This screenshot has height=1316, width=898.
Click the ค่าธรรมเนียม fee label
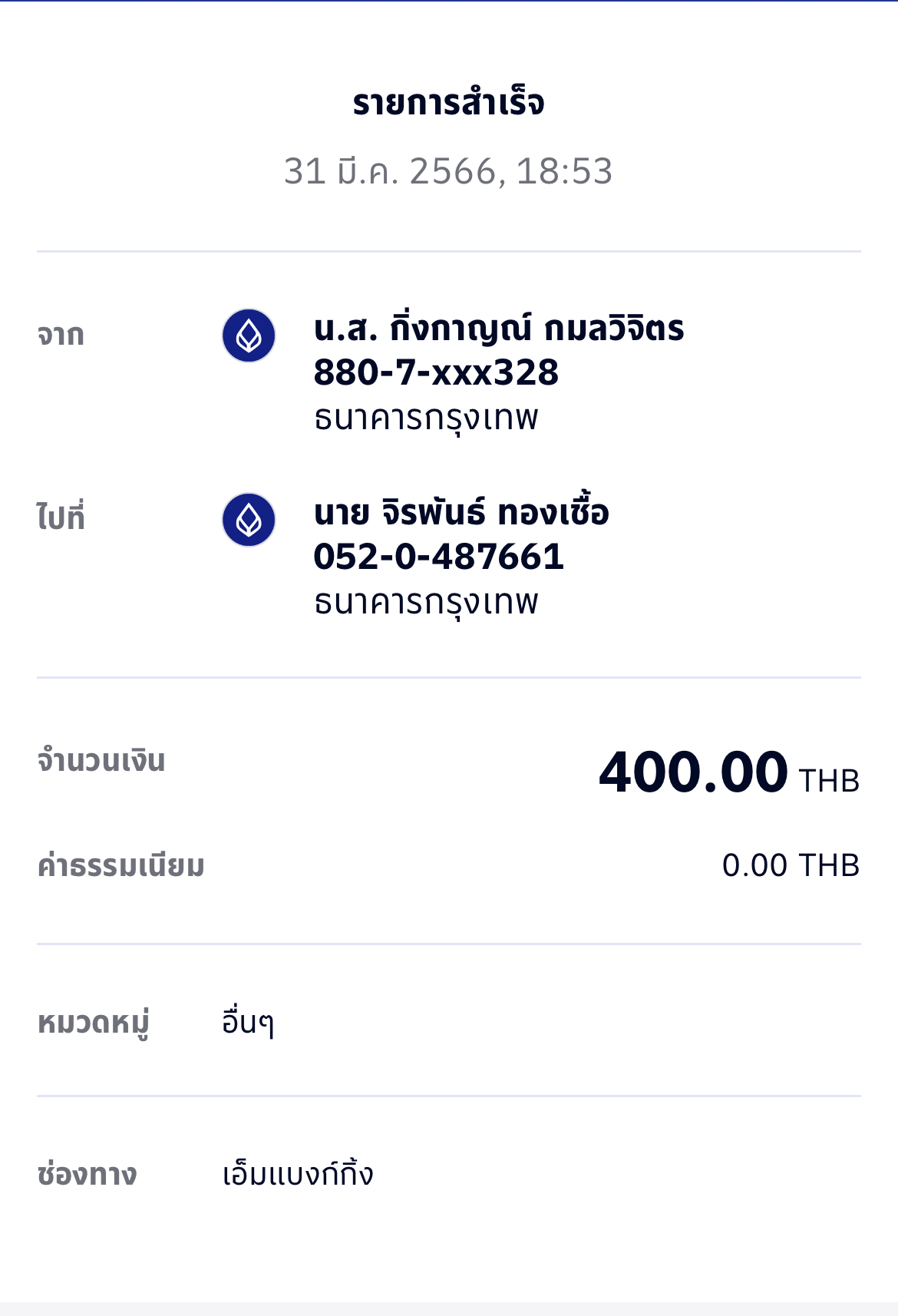tap(121, 866)
